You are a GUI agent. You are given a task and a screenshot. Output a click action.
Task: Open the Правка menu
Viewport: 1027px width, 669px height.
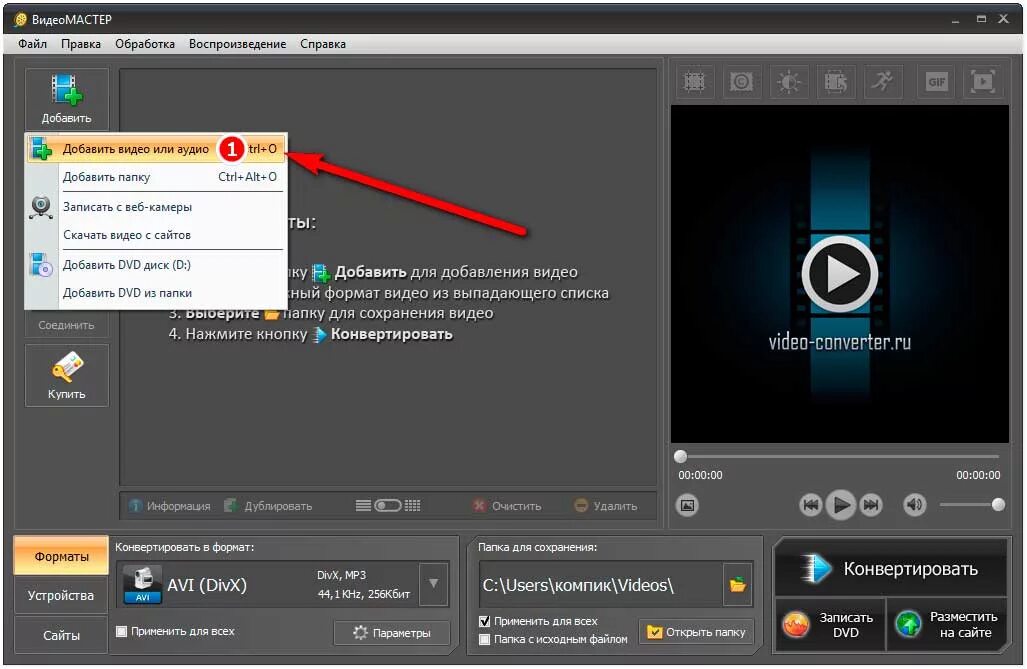click(81, 44)
